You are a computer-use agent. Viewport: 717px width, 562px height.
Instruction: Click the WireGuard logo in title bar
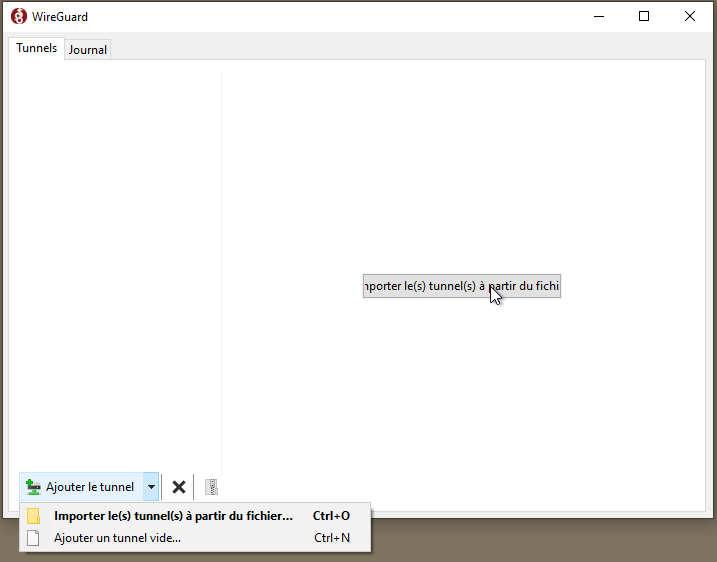pos(18,16)
